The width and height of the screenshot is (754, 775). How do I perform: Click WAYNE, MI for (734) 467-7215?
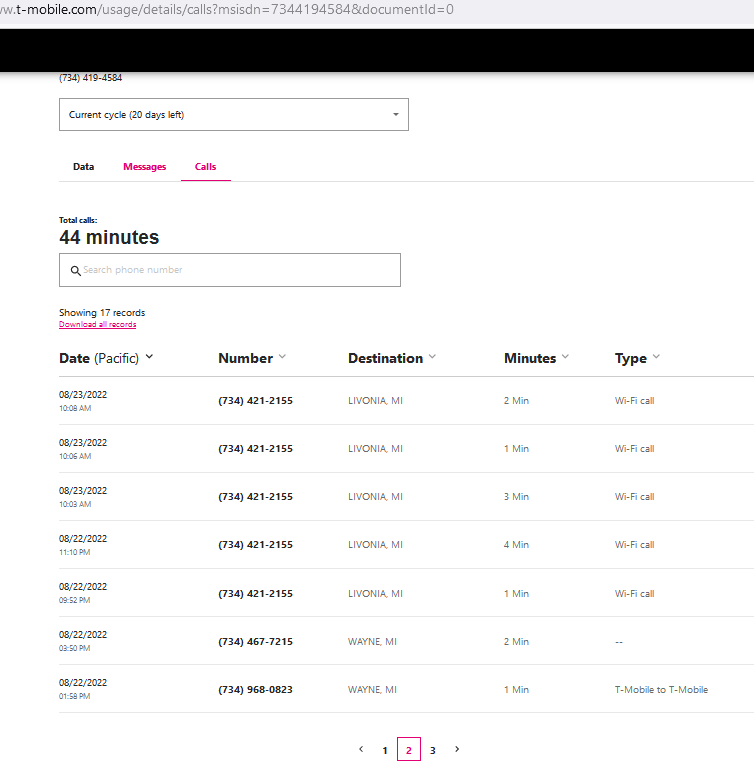pos(372,642)
